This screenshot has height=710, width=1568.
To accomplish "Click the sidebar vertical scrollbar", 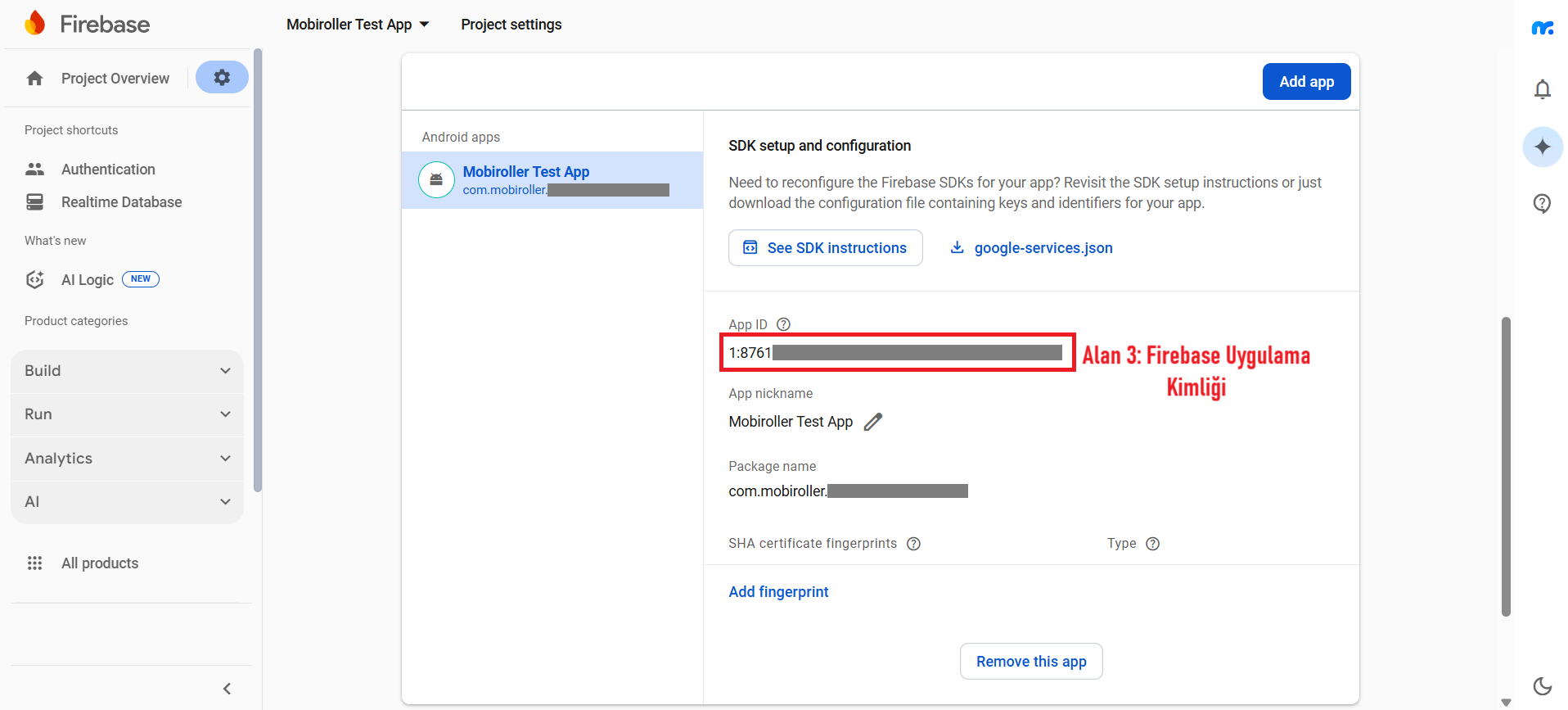I will pos(258,270).
